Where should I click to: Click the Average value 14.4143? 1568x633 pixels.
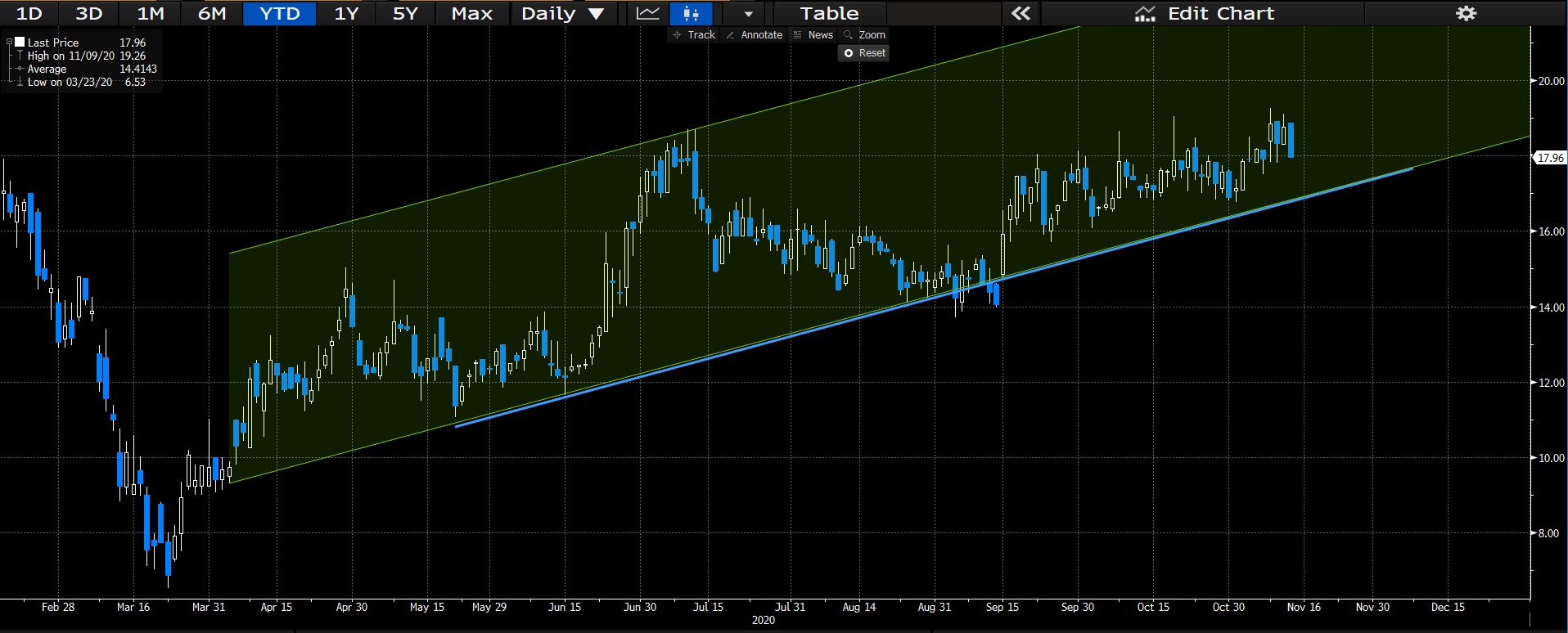138,69
